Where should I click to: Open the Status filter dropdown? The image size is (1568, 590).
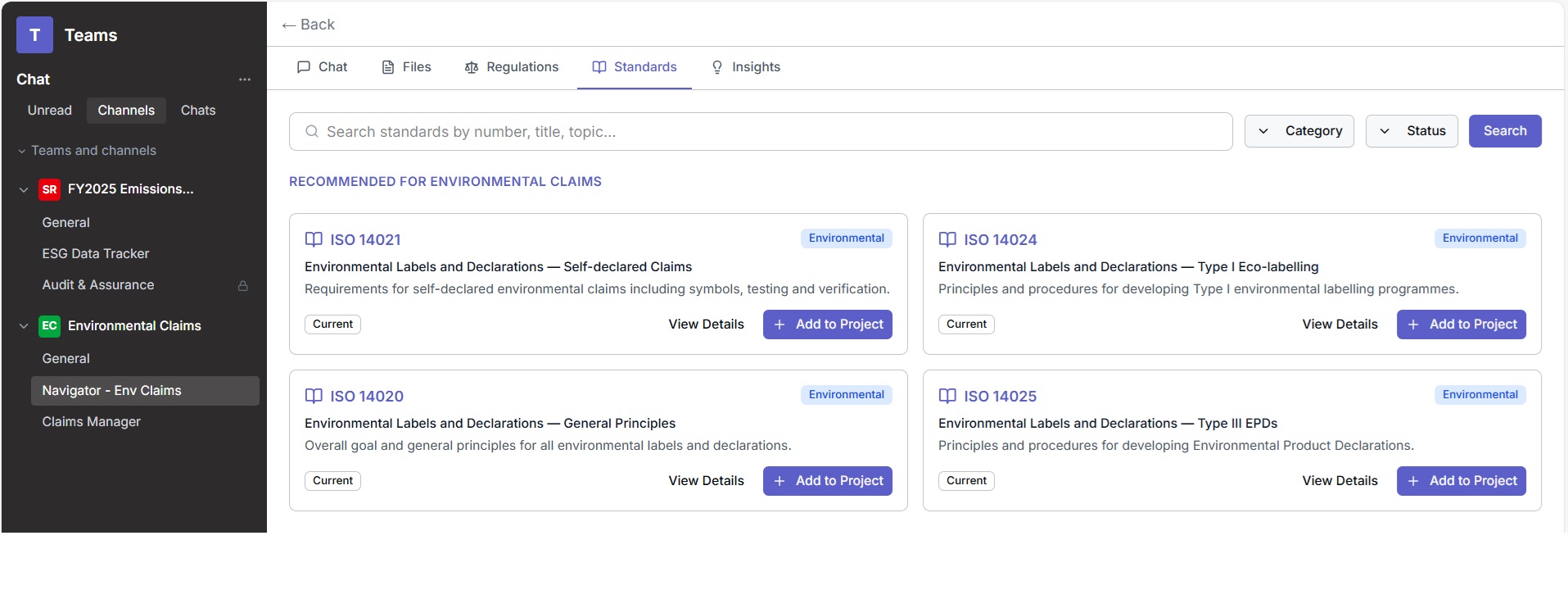(1411, 131)
